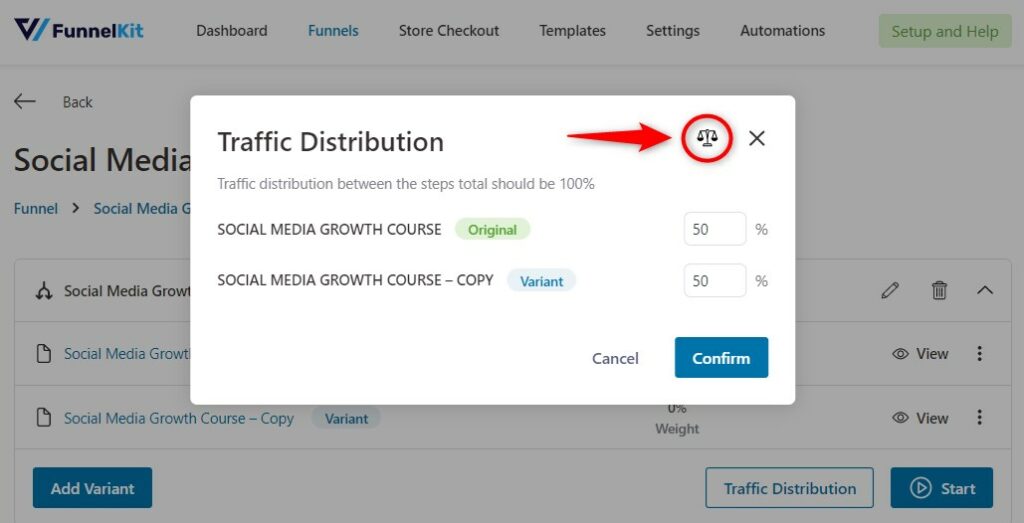
Task: Edit the Original percentage field
Action: [x=714, y=229]
